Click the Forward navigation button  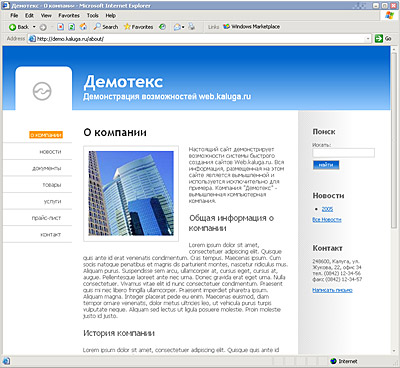[43, 27]
